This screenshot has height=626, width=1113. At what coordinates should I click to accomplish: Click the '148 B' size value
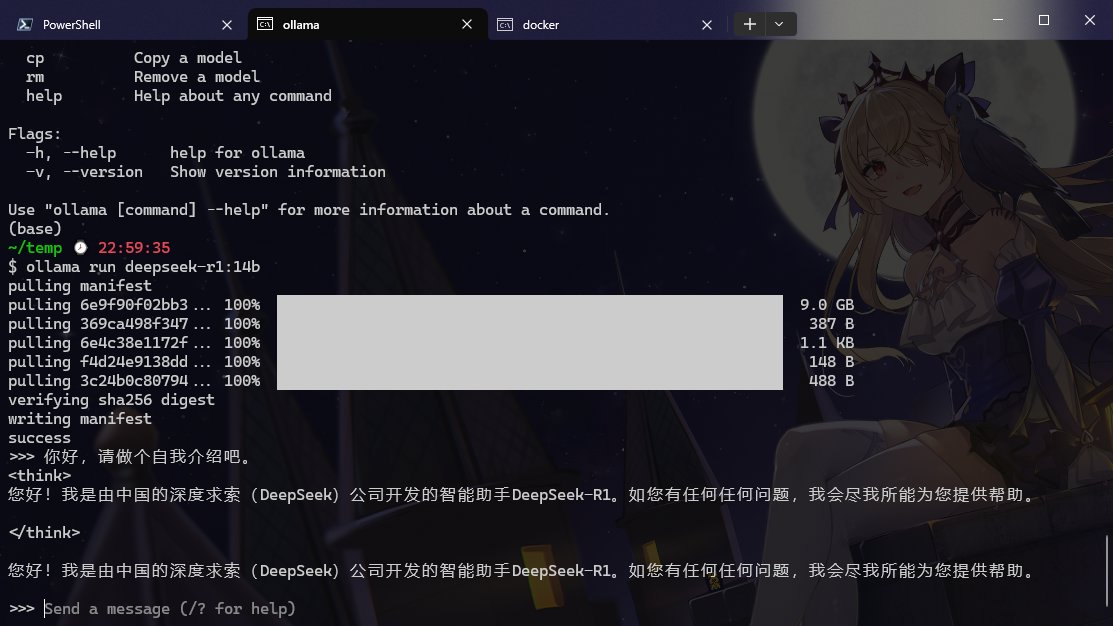click(831, 362)
